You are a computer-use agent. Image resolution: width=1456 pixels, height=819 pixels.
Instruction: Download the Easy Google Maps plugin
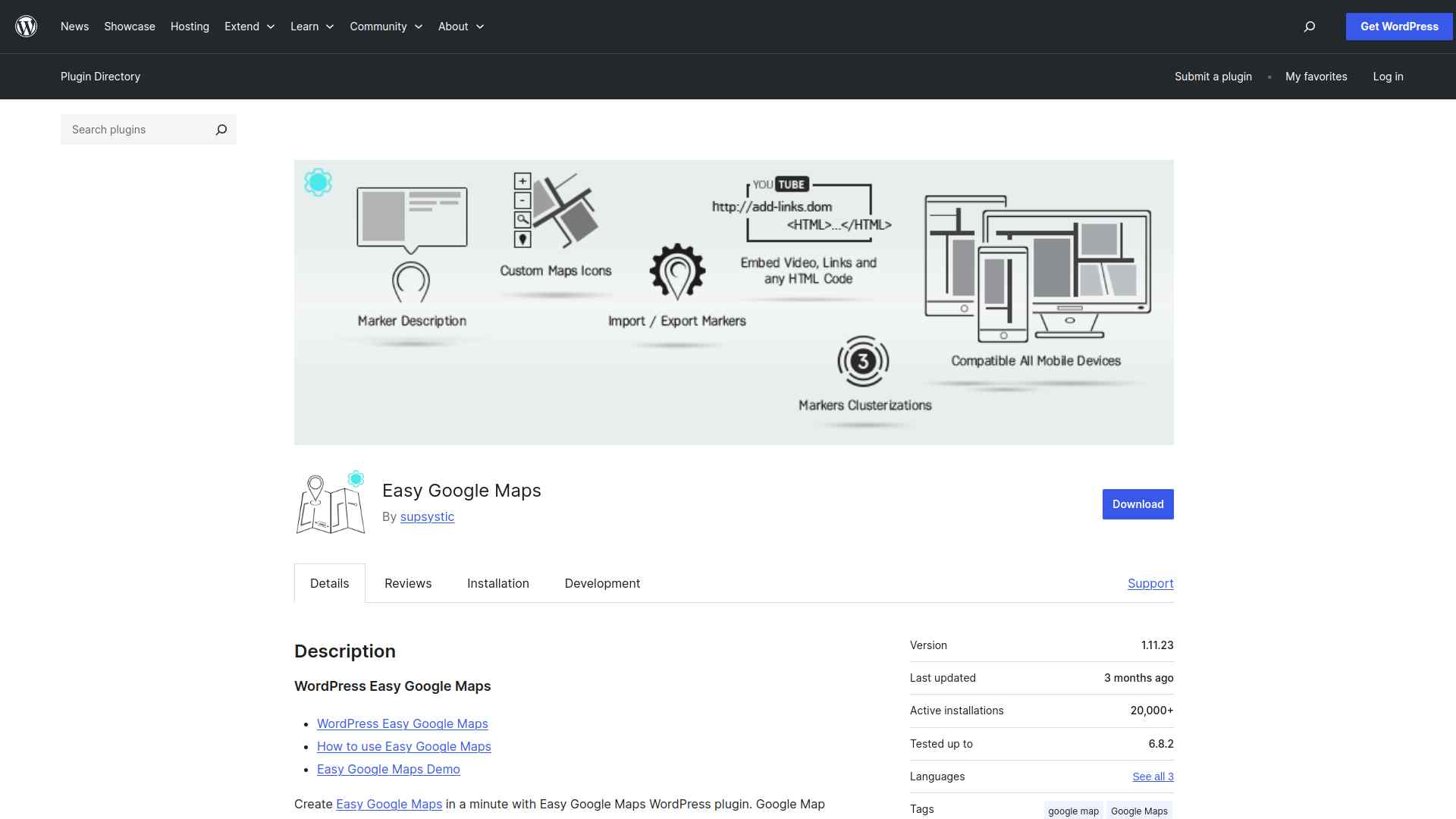tap(1137, 504)
